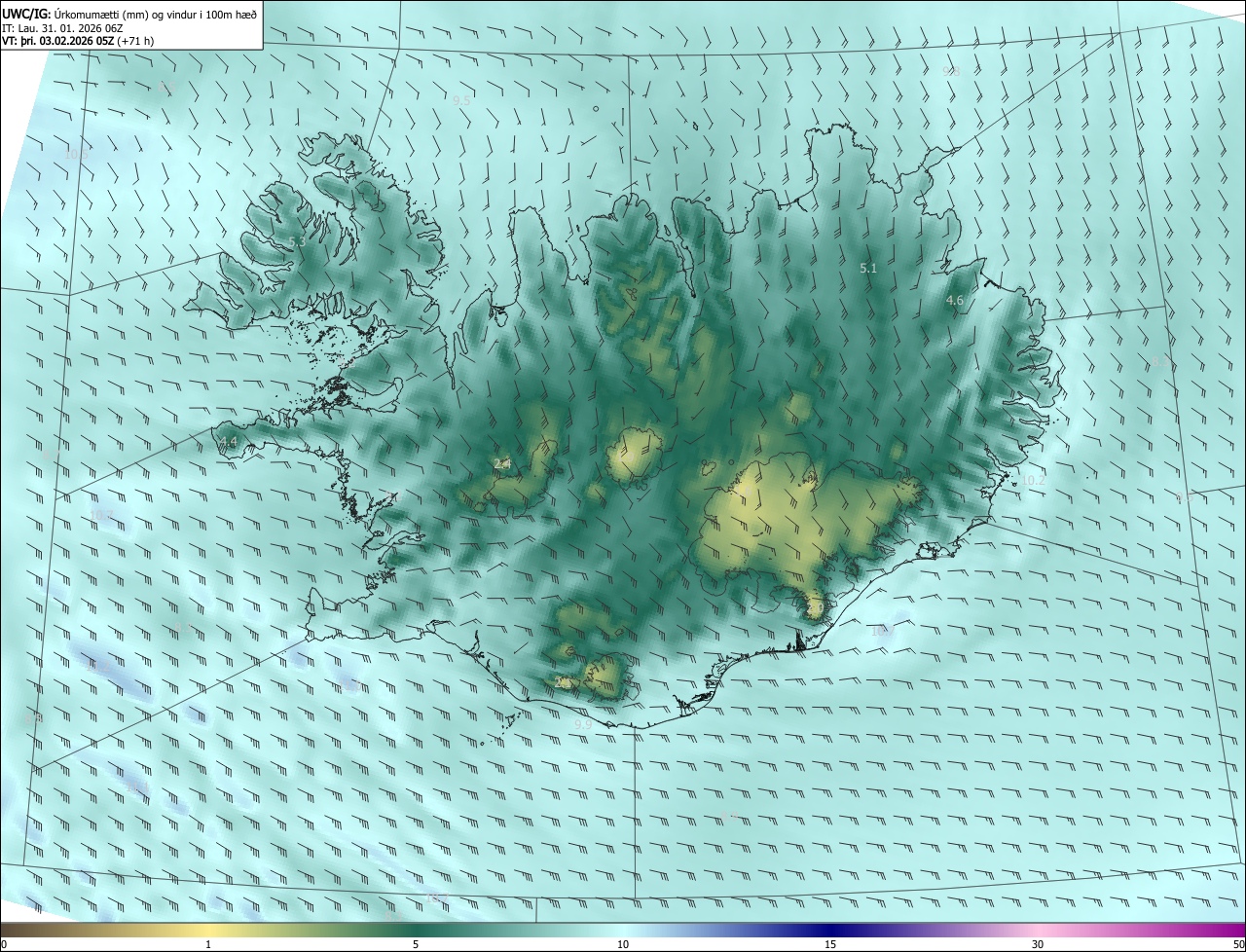Click the 10.5 value near the northwest edge
The height and width of the screenshot is (952, 1246).
tap(76, 154)
